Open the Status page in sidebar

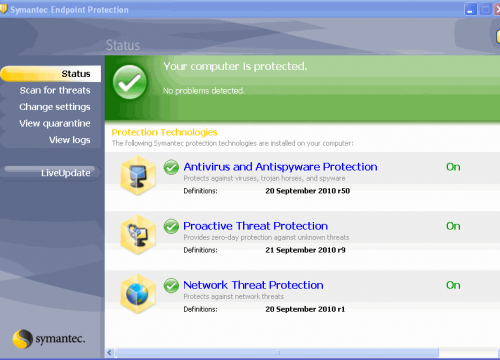pos(51,74)
